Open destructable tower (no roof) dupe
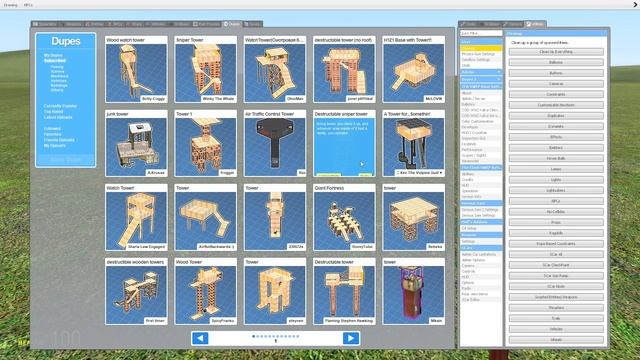The image size is (640, 360). (344, 69)
